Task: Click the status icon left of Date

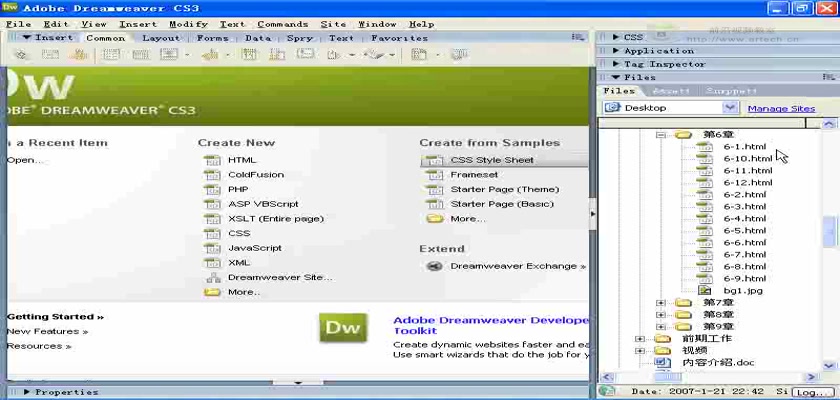Action: [x=605, y=391]
